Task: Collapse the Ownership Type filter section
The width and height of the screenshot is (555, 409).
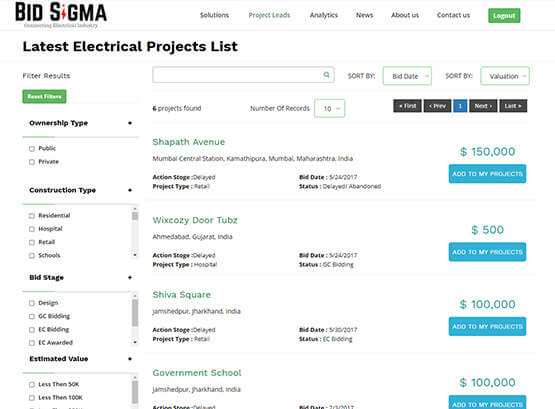Action: point(130,123)
